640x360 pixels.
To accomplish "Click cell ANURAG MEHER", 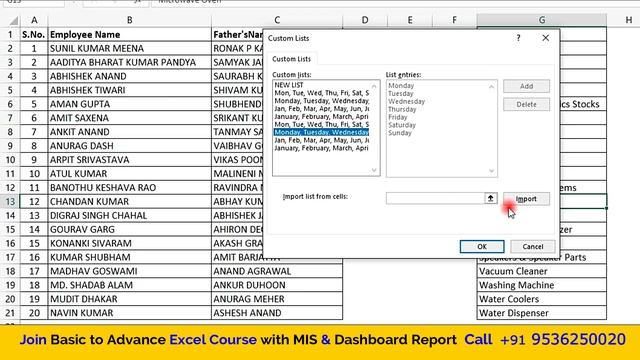I will tap(277, 299).
